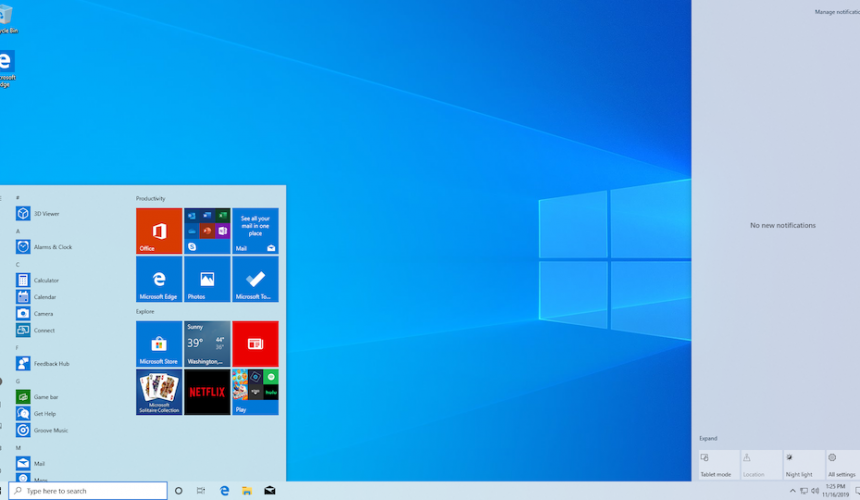Open the Microsoft Store tile

[159, 344]
